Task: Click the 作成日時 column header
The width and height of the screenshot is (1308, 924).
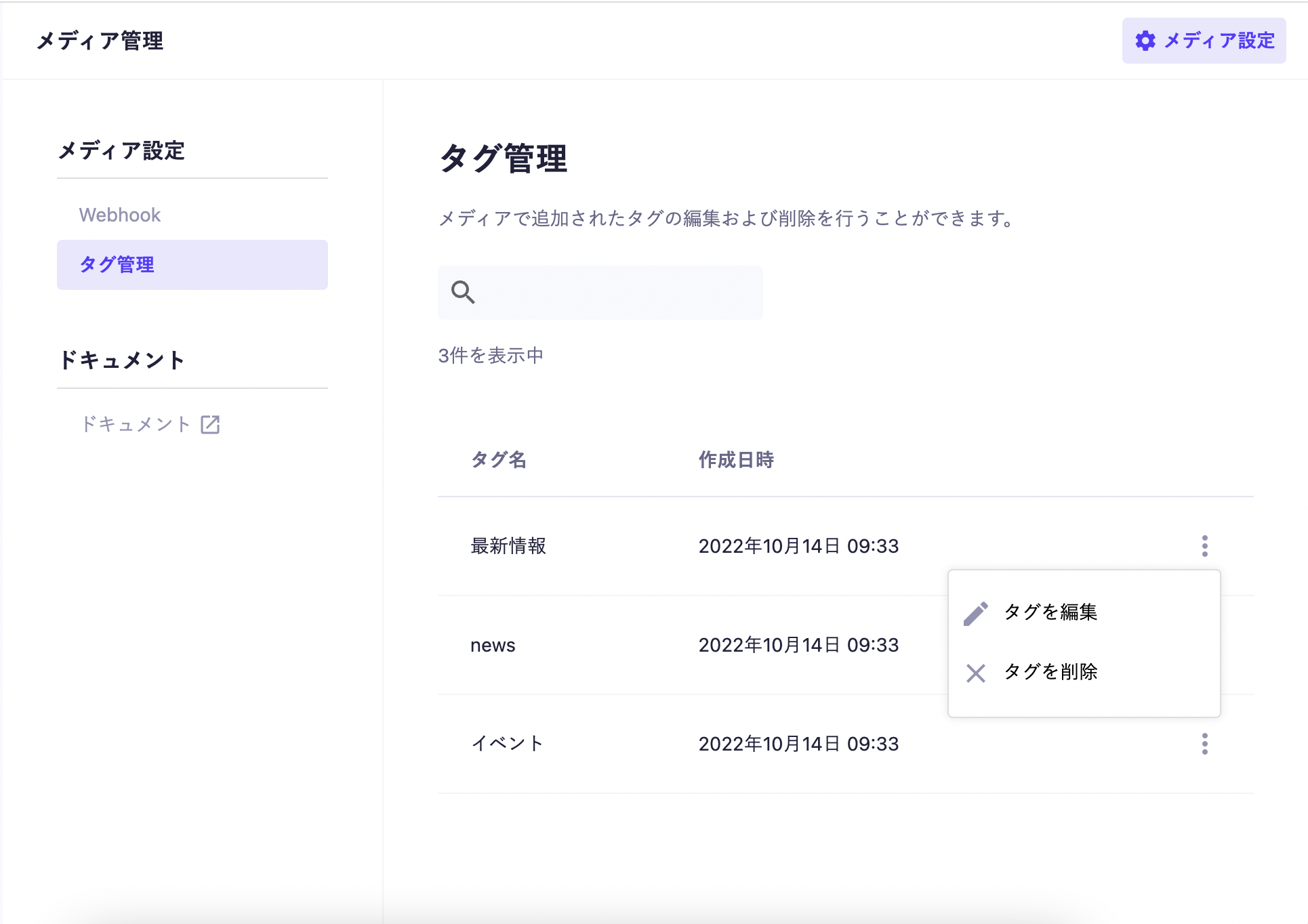Action: (736, 460)
